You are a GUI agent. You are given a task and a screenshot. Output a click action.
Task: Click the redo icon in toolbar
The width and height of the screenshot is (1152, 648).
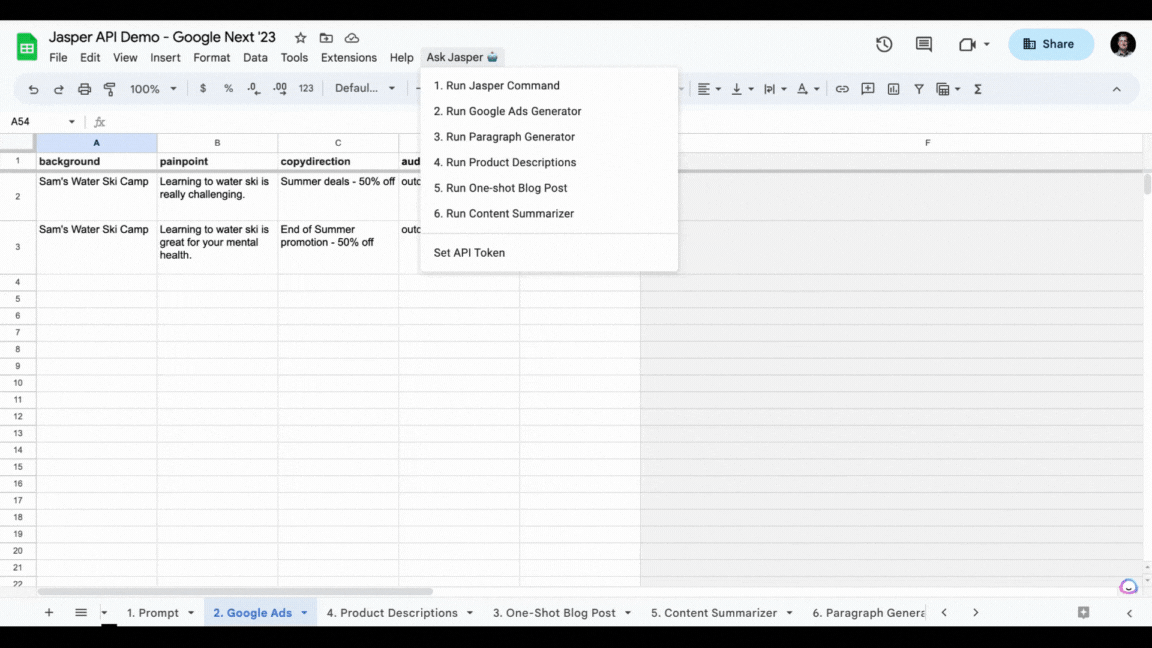pyautogui.click(x=59, y=89)
